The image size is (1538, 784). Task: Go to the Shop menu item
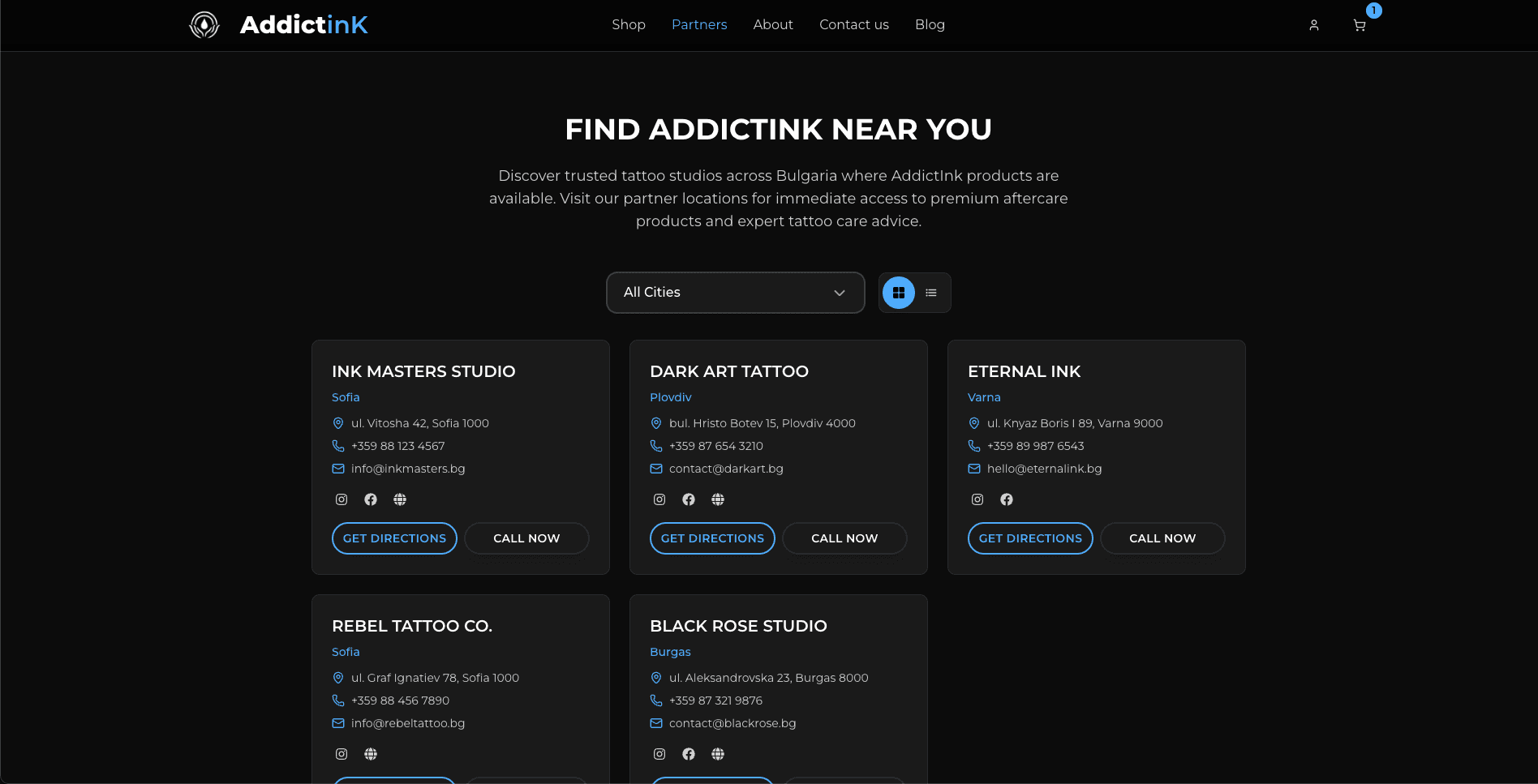tap(629, 25)
